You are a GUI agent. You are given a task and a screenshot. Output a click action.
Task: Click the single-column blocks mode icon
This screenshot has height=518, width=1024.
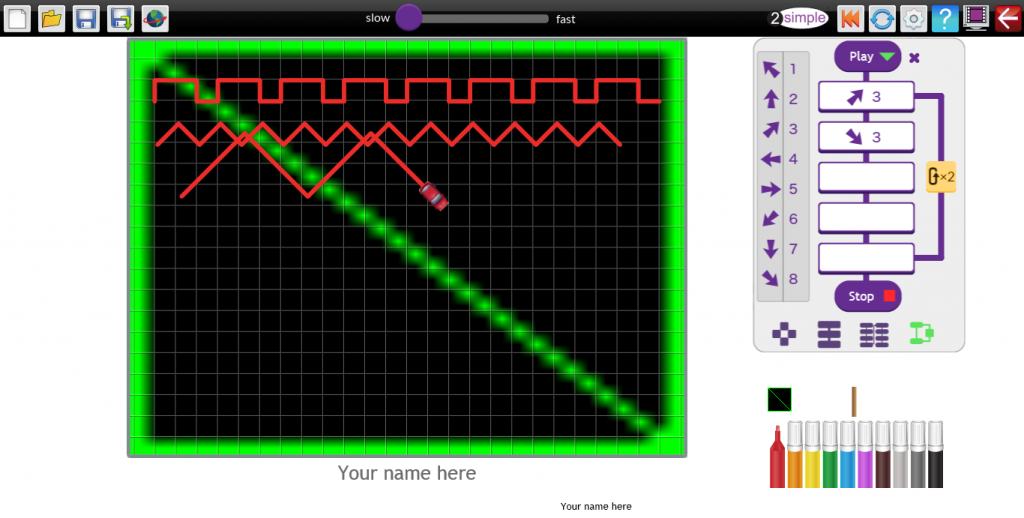(x=829, y=334)
